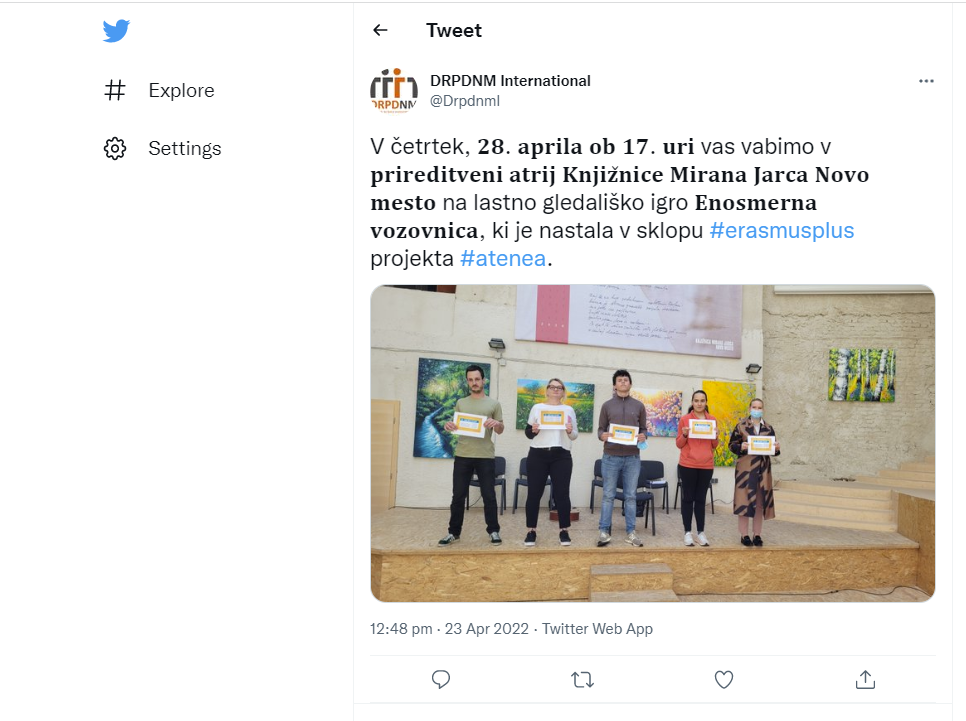The height and width of the screenshot is (721, 966).
Task: Click the Tweet header title
Action: (x=453, y=30)
